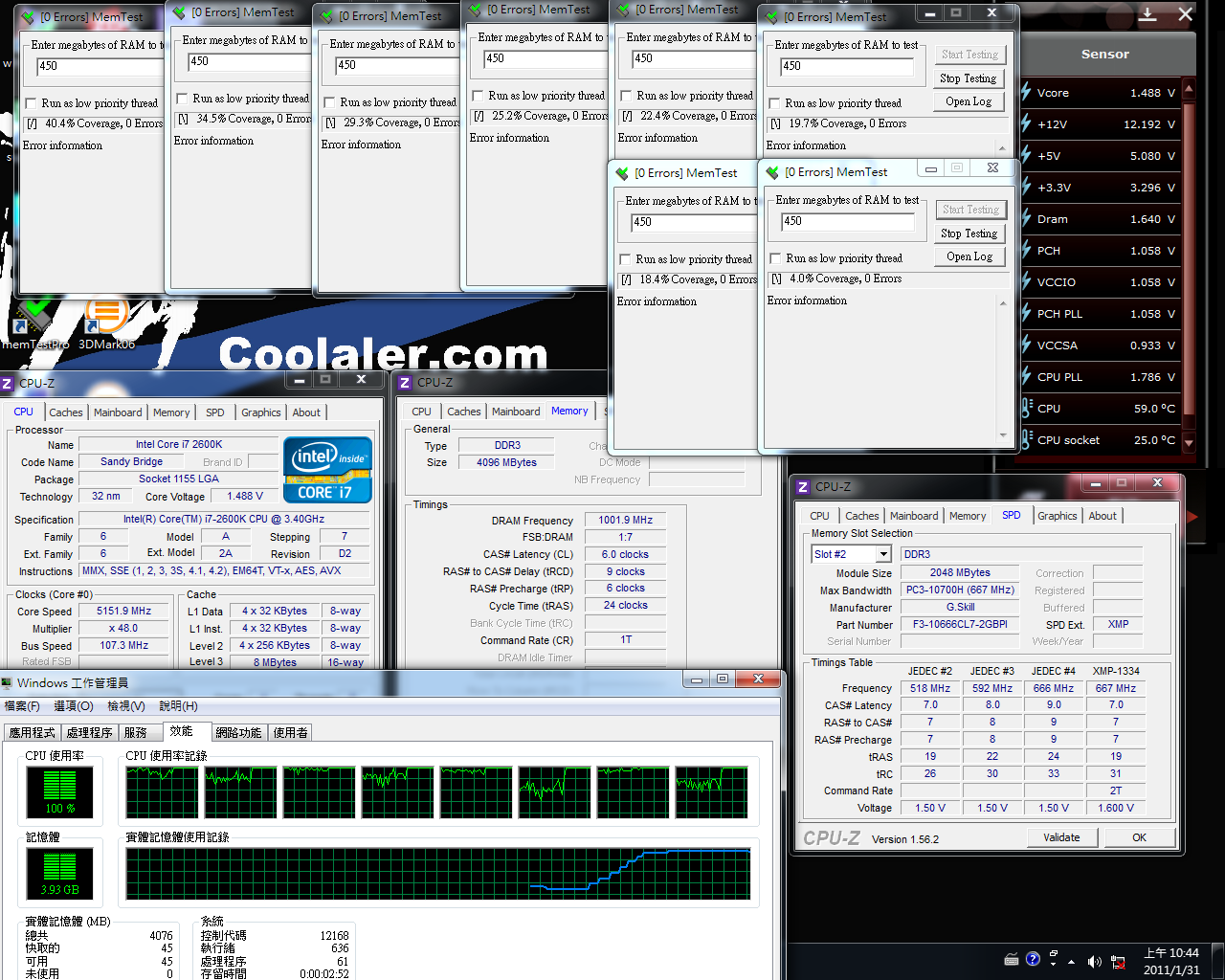This screenshot has width=1225, height=980.
Task: Click title icon of MemTest window with 4.0% coverage
Action: click(772, 172)
